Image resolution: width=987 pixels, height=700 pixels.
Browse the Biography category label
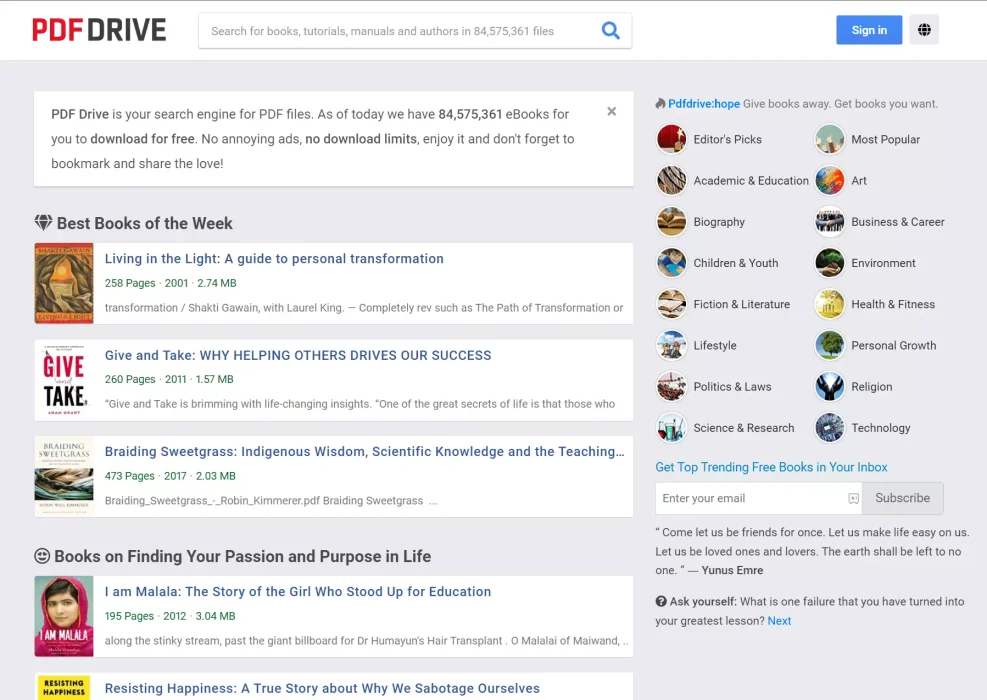click(x=719, y=222)
